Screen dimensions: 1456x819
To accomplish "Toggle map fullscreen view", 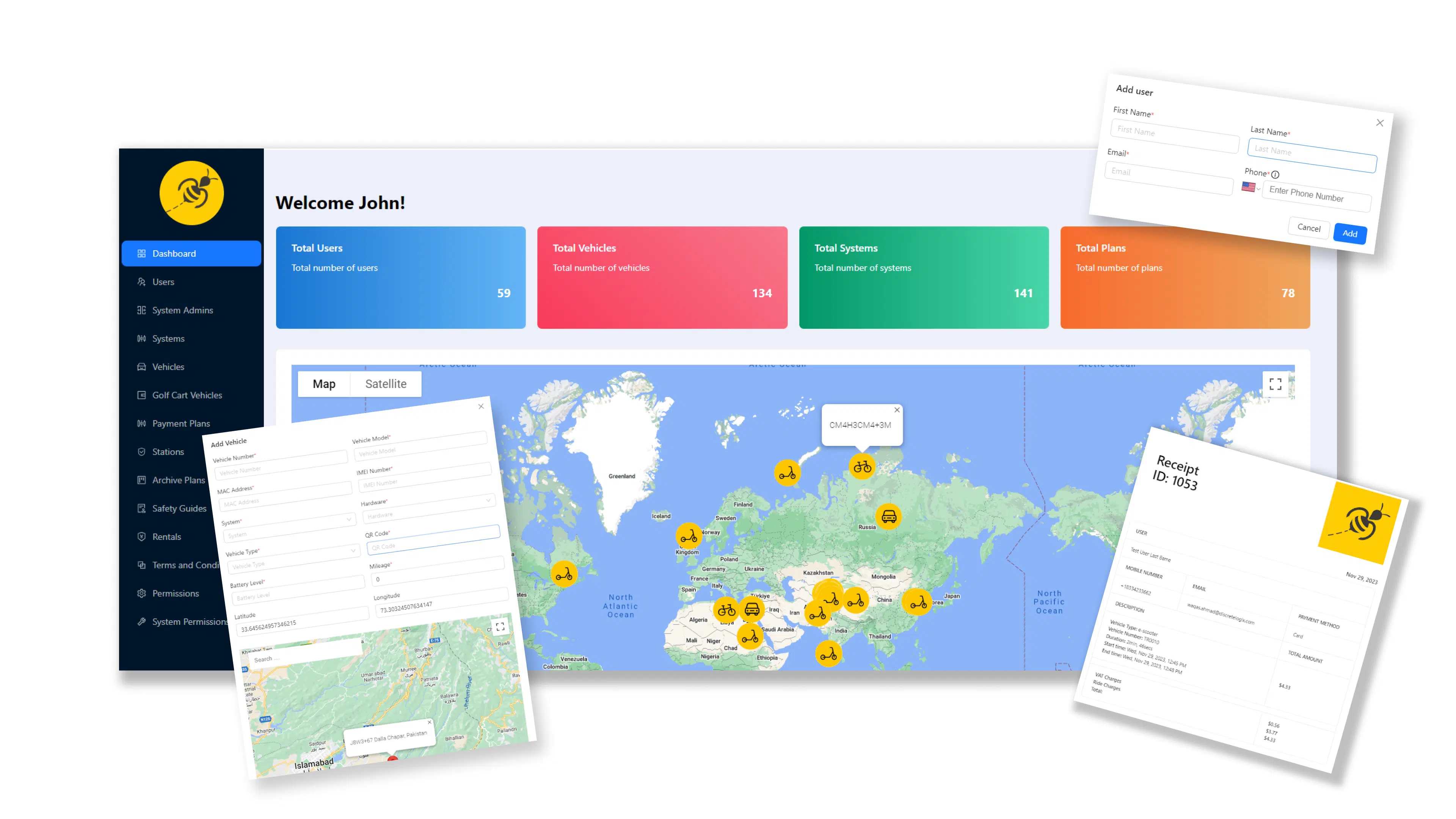I will coord(1275,384).
